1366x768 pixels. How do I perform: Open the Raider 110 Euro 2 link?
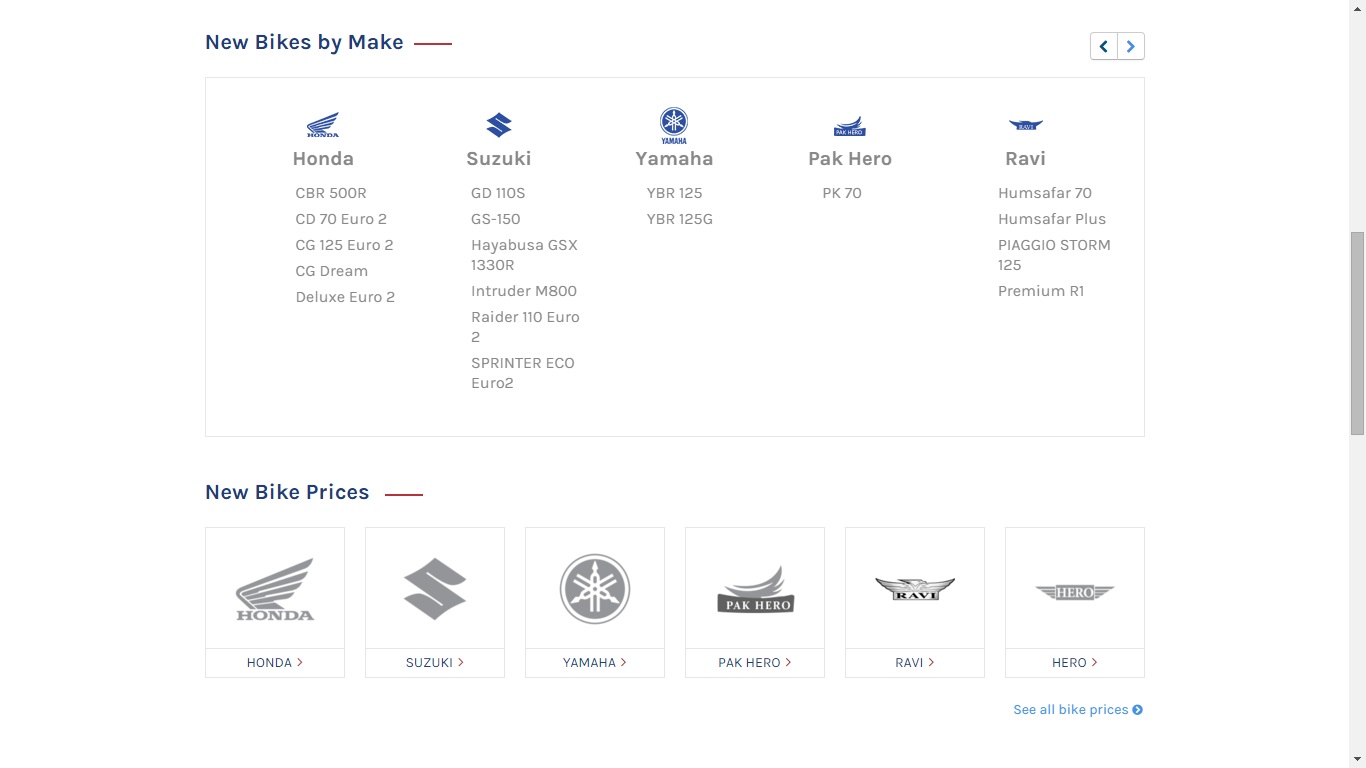tap(525, 327)
